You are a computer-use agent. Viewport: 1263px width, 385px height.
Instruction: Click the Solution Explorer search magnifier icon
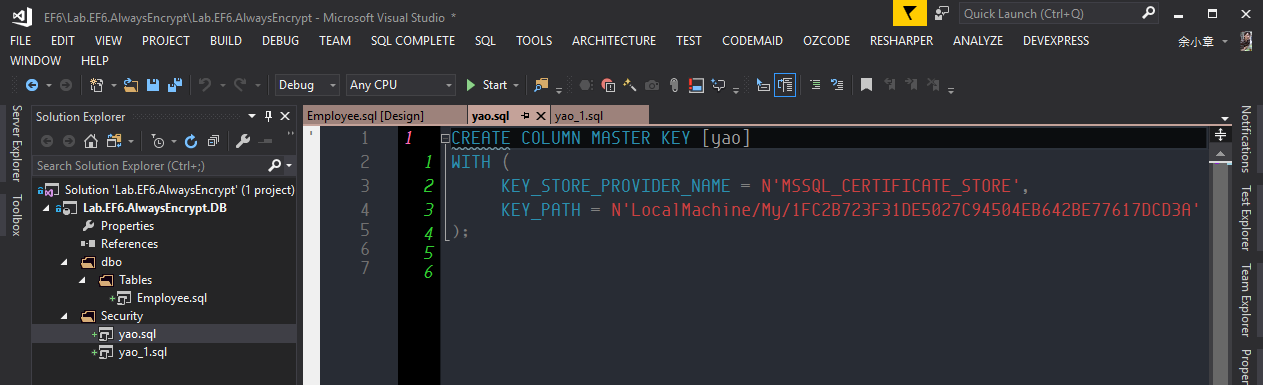coord(275,165)
